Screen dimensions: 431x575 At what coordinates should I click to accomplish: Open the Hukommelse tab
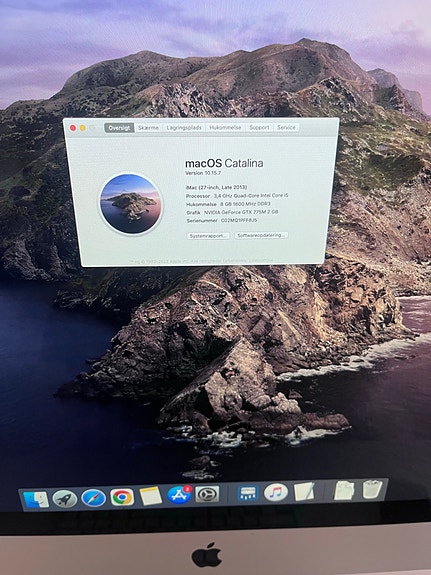point(225,128)
